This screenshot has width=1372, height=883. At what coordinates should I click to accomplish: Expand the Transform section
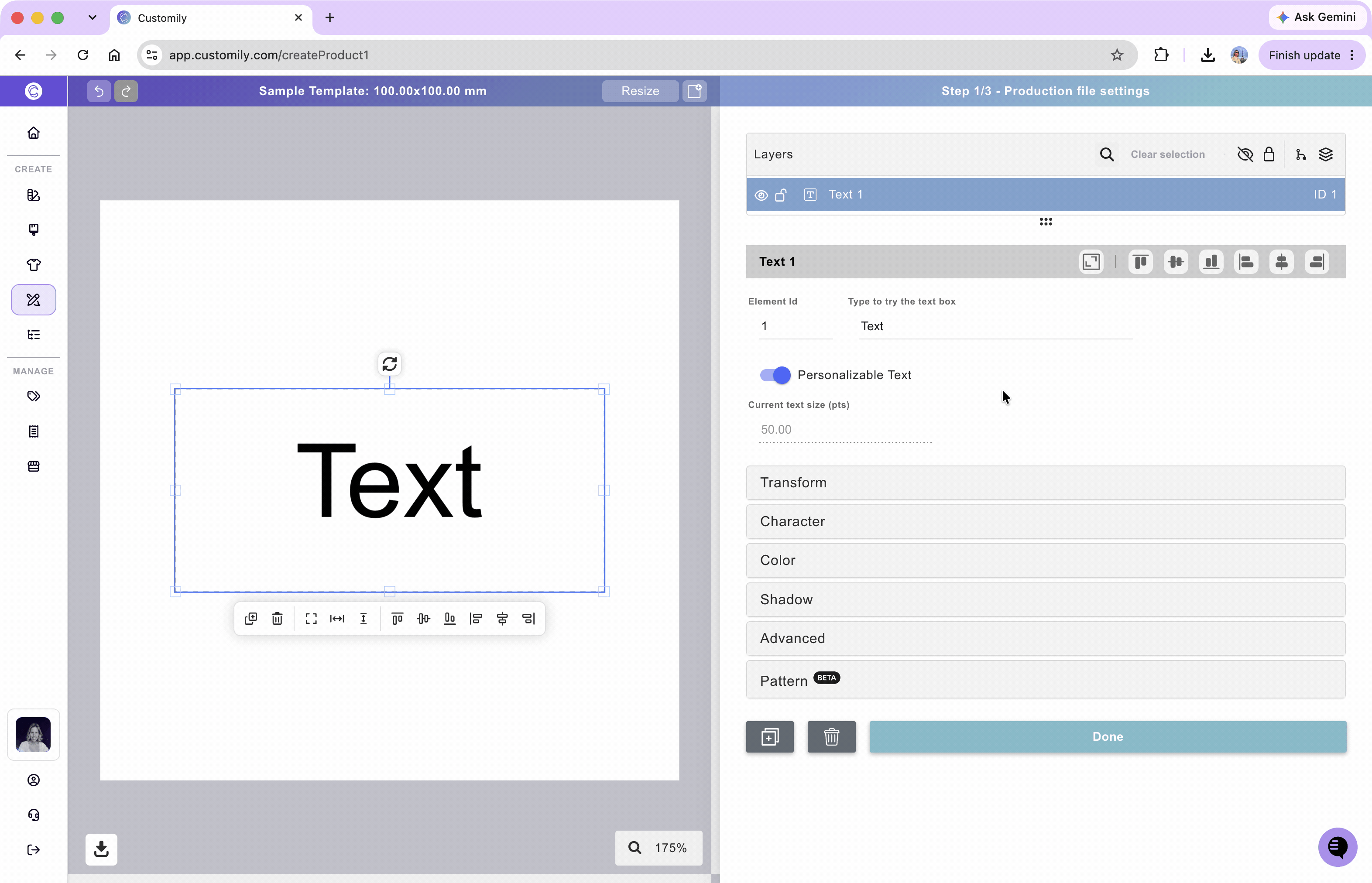[1045, 483]
